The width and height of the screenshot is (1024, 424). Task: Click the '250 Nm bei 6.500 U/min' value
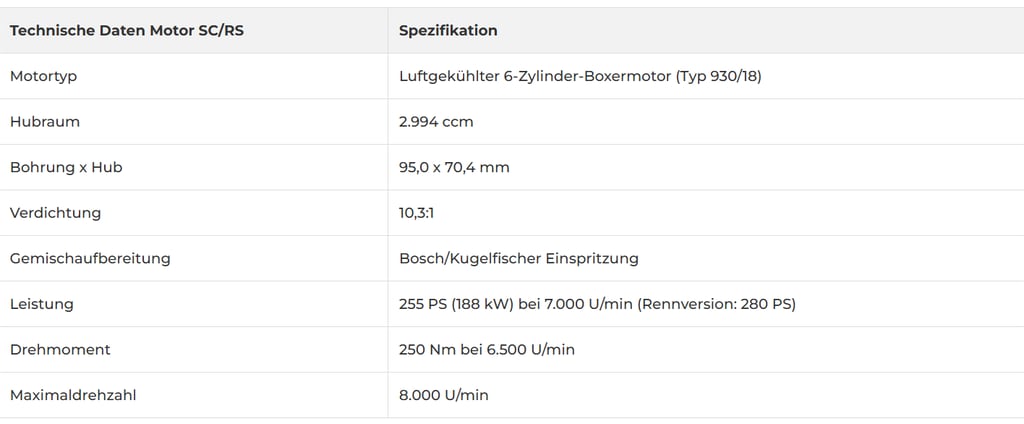point(487,350)
